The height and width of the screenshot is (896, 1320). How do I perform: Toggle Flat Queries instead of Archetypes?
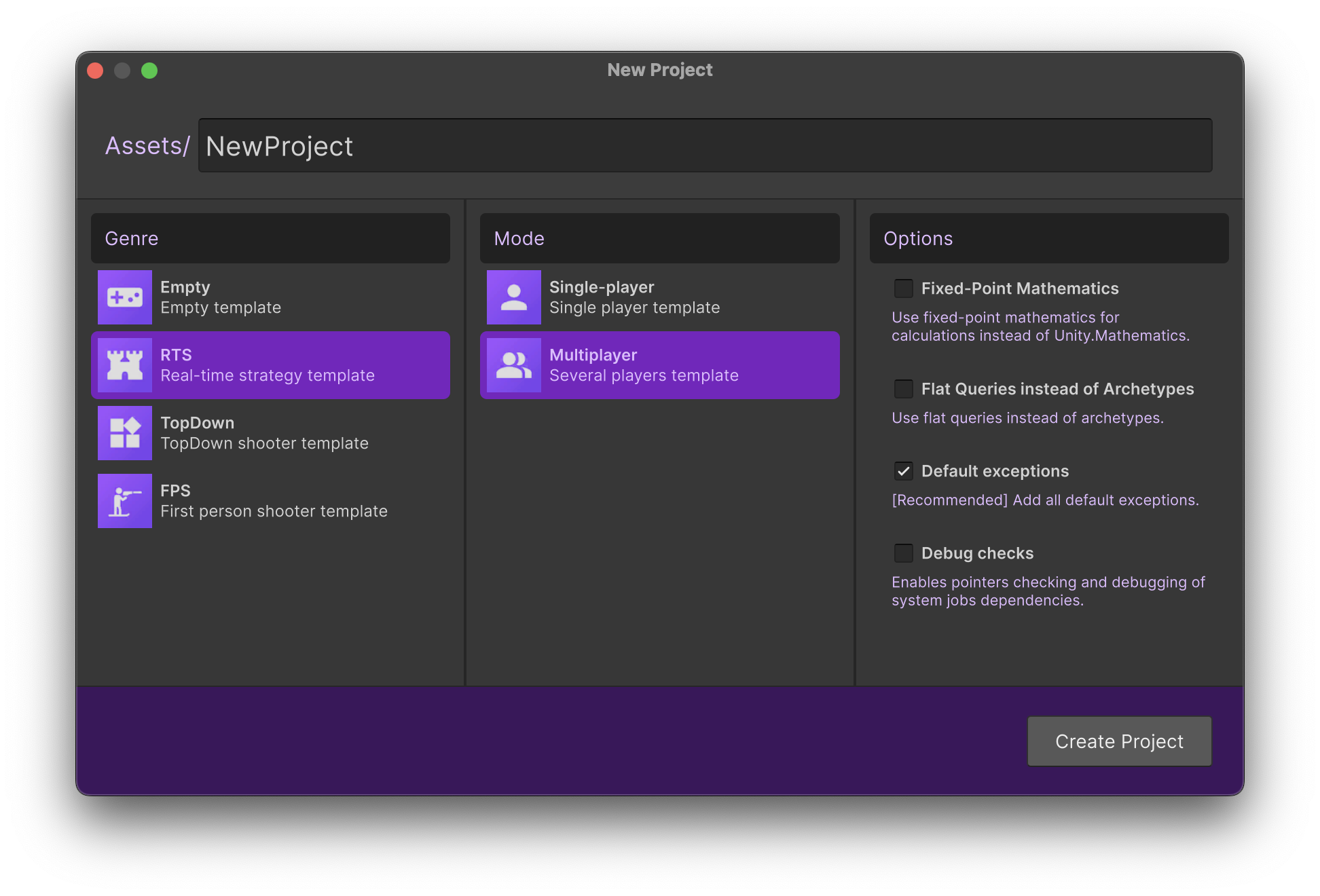coord(904,389)
